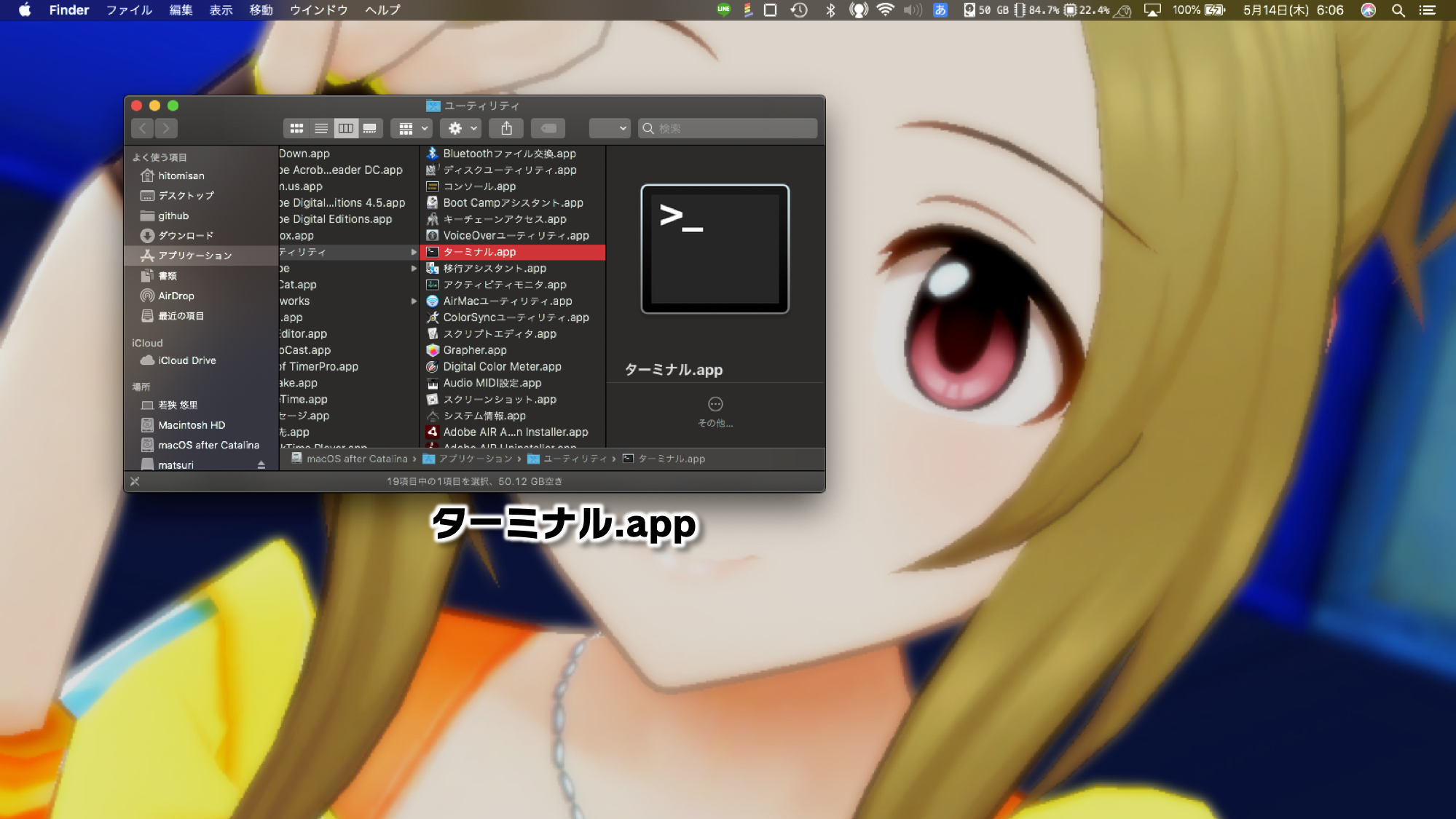Select 移行アシスタント.app

tap(513, 268)
